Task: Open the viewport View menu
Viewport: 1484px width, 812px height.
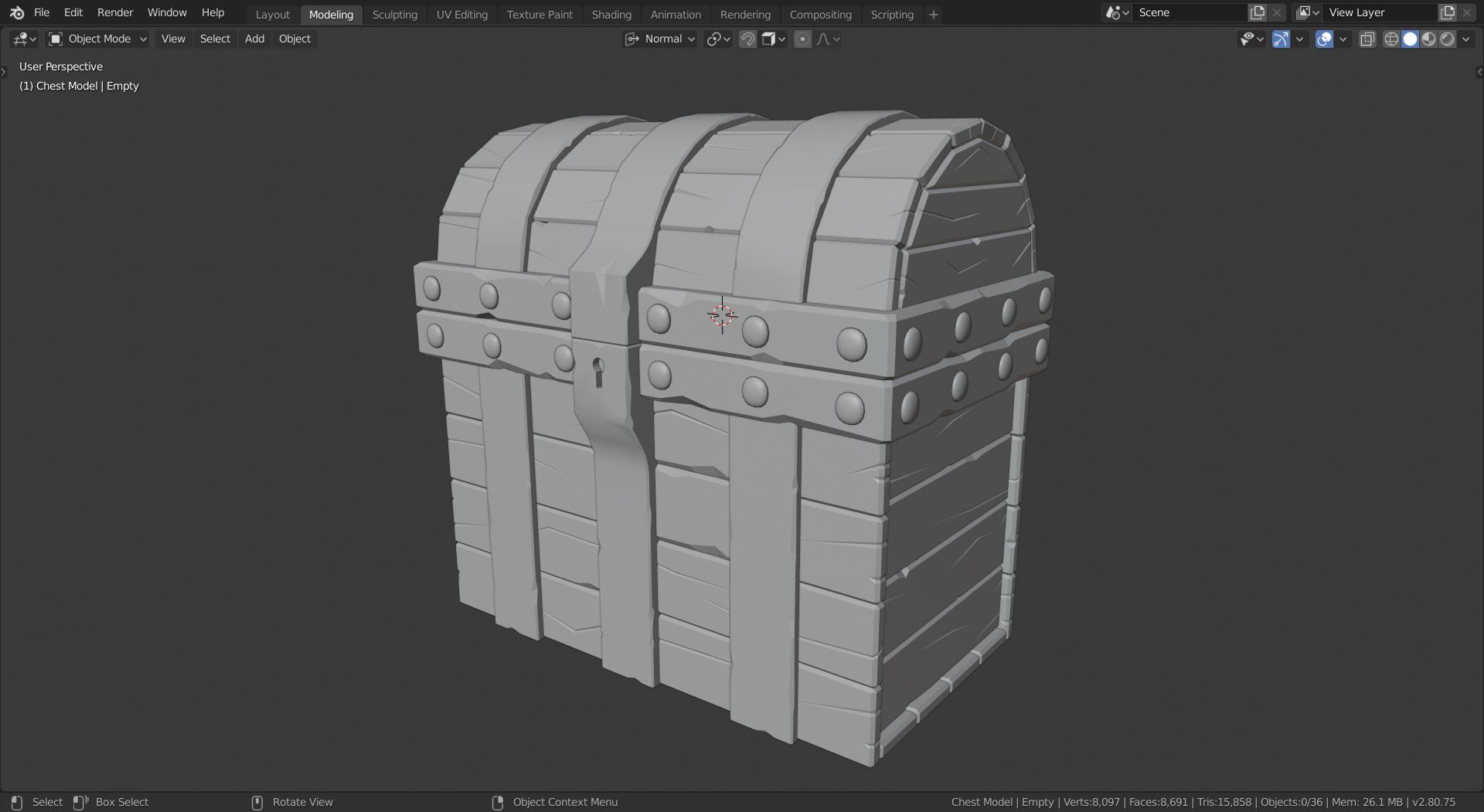Action: [173, 39]
